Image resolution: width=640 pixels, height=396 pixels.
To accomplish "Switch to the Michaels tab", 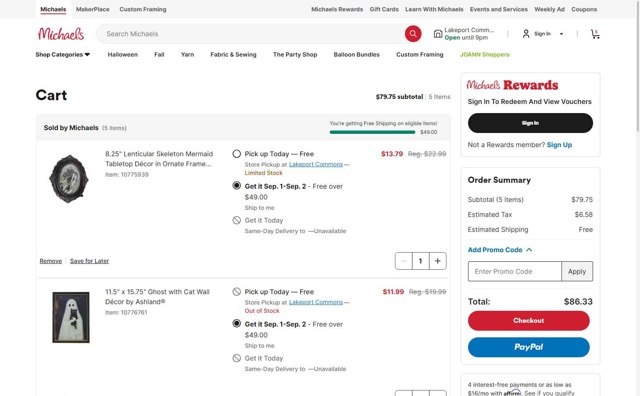I will [x=53, y=9].
